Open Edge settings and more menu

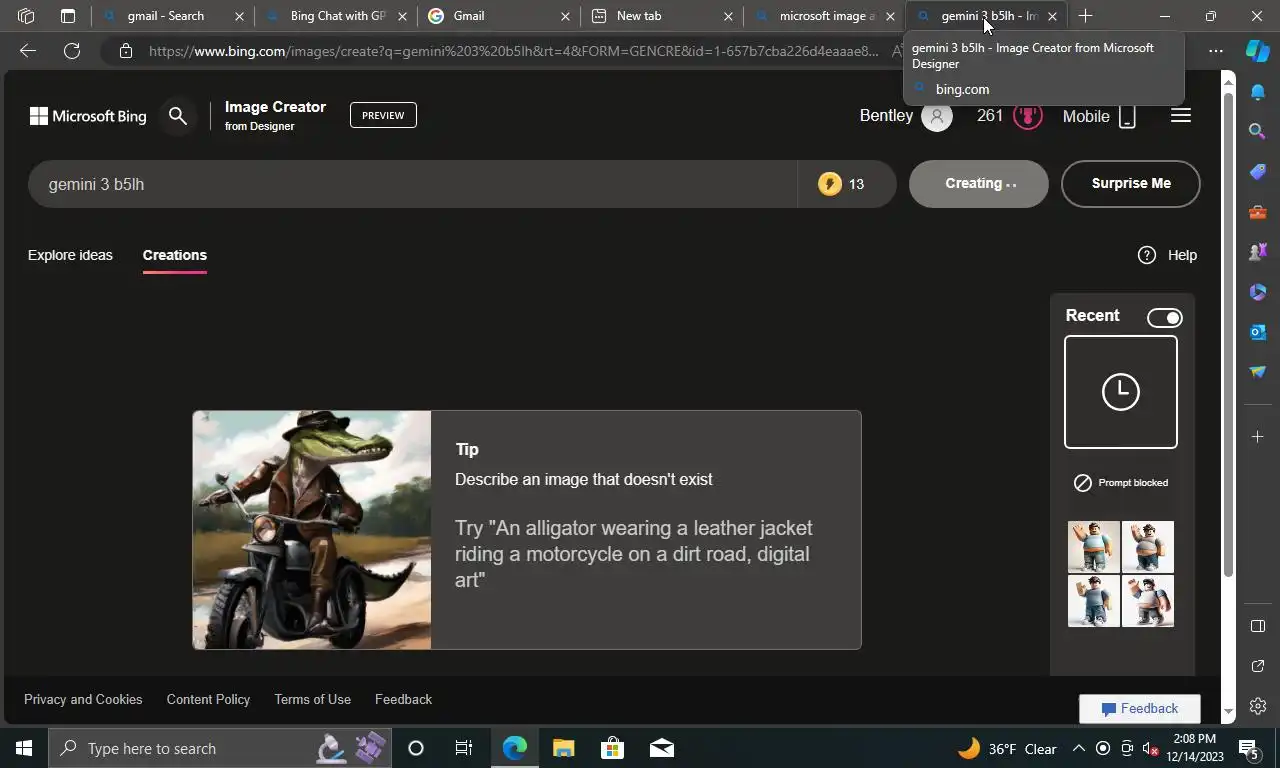[1215, 51]
